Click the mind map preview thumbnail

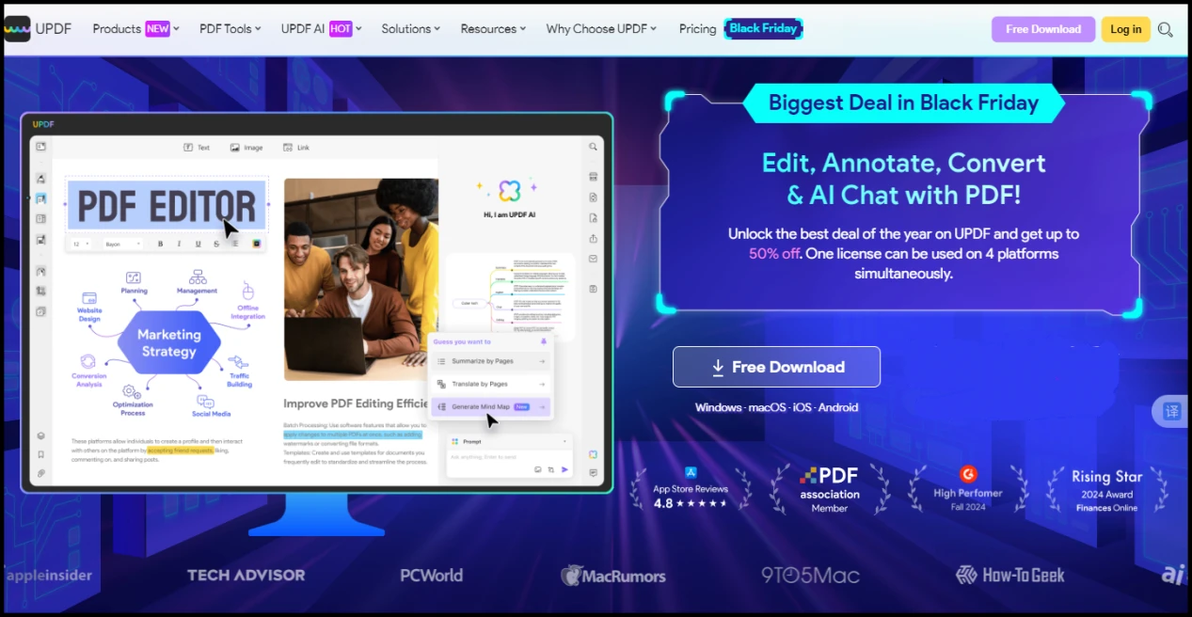pos(511,296)
